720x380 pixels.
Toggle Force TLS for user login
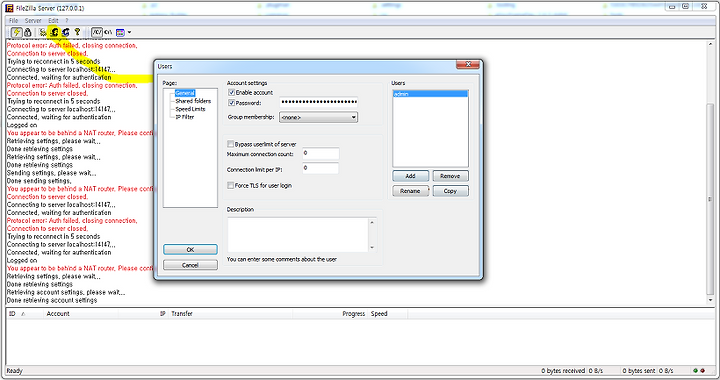coord(231,185)
